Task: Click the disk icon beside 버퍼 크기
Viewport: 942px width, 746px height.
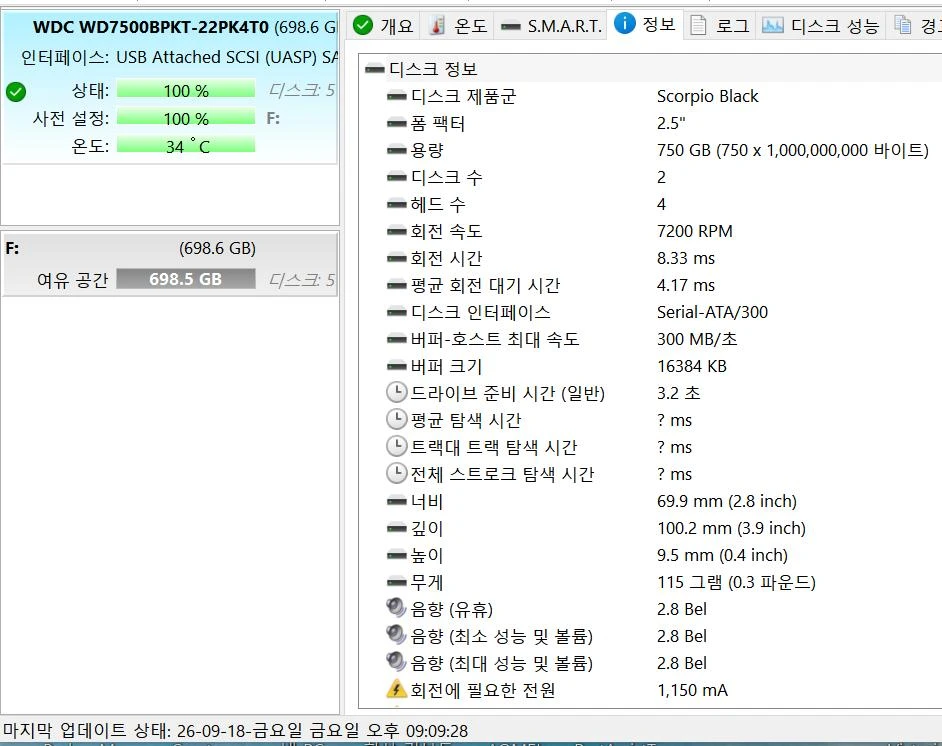Action: pos(397,366)
